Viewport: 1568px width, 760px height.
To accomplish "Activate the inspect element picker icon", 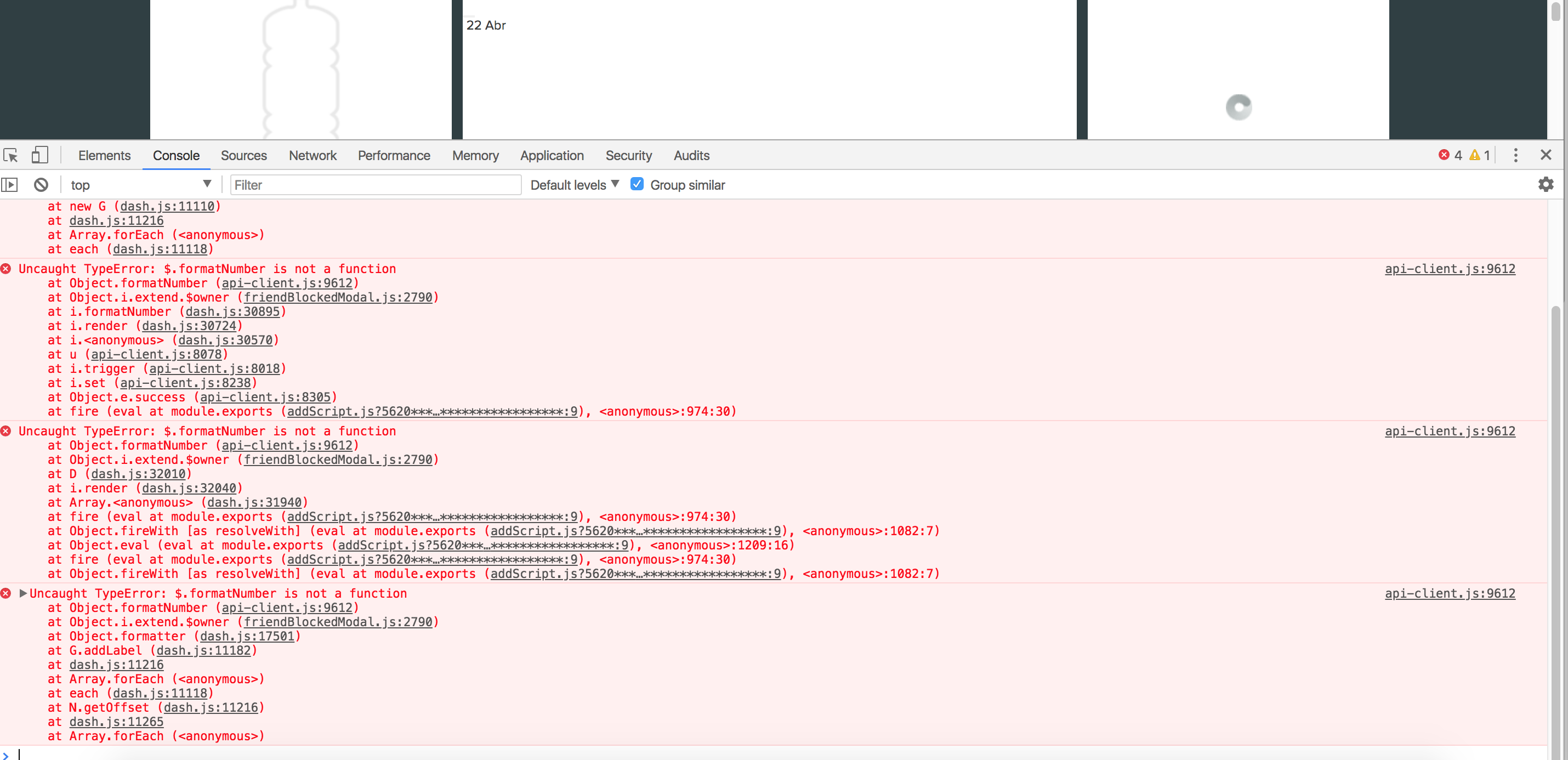I will [10, 155].
